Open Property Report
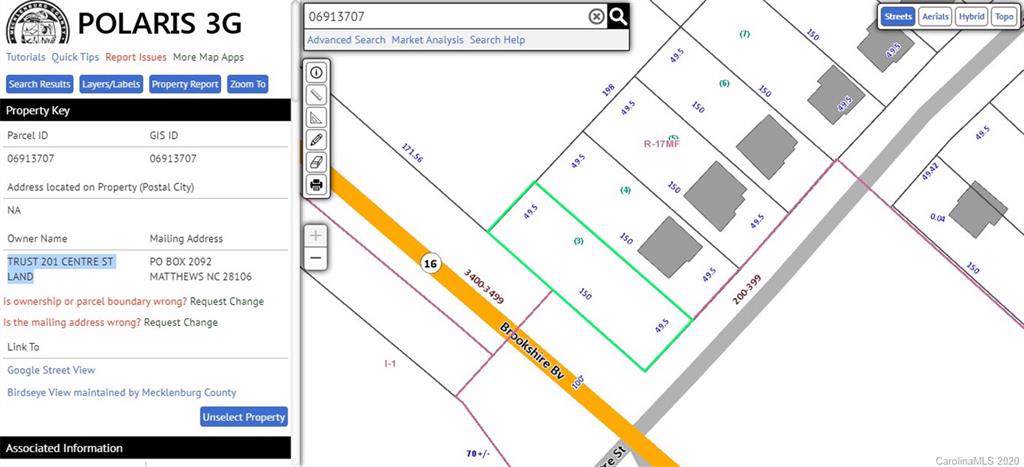This screenshot has width=1024, height=467. [185, 84]
